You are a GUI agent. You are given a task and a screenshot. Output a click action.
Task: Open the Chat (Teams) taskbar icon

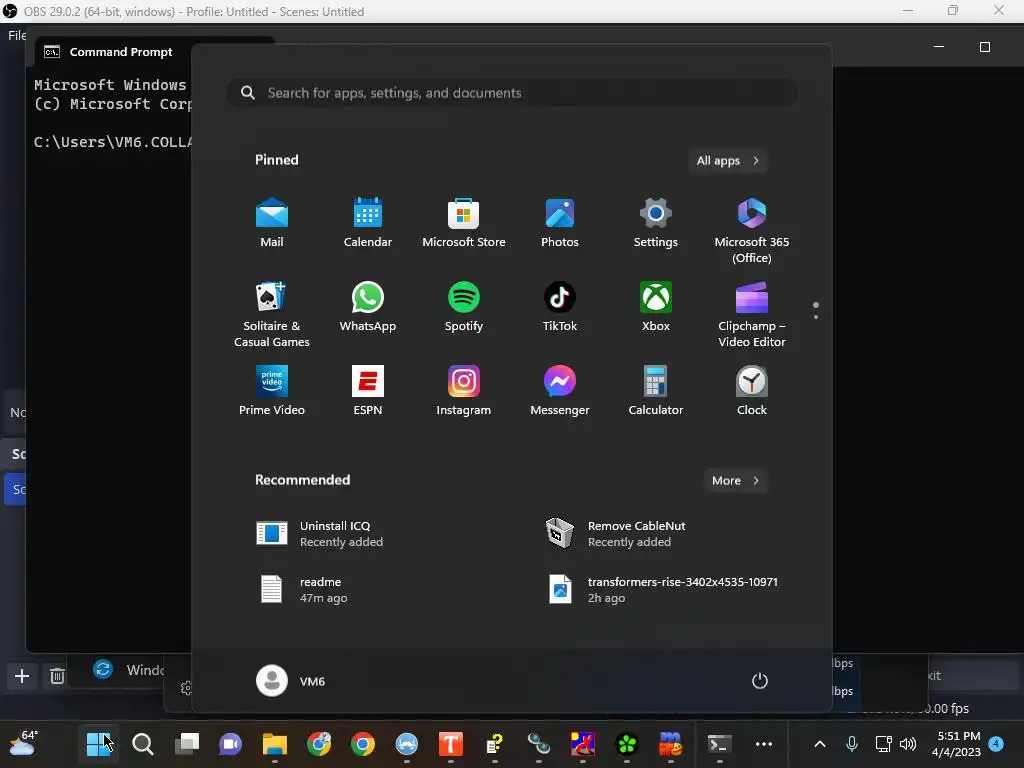(x=230, y=744)
